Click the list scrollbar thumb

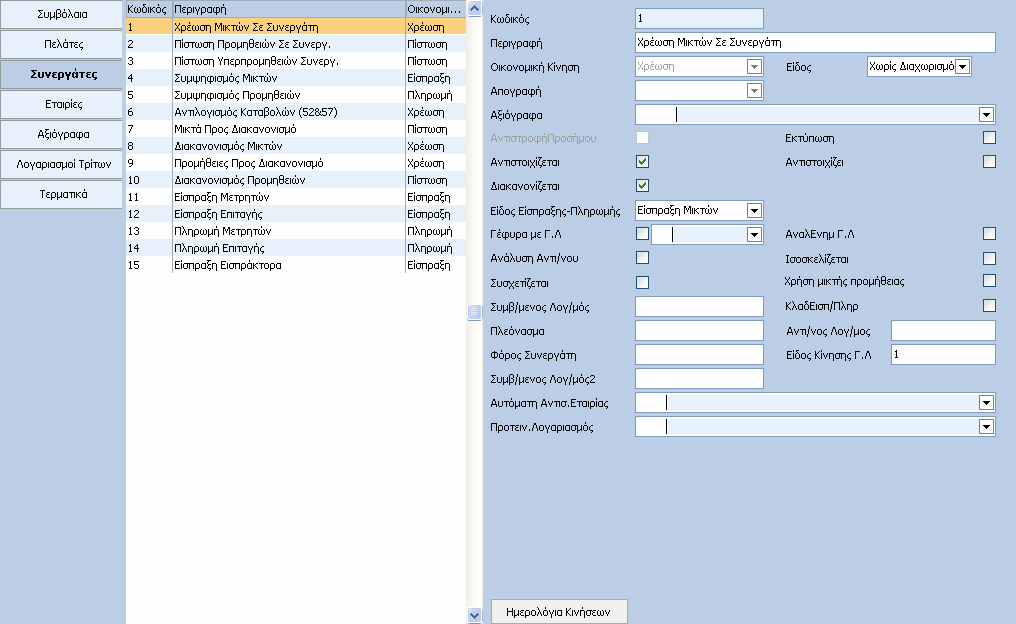(x=474, y=312)
